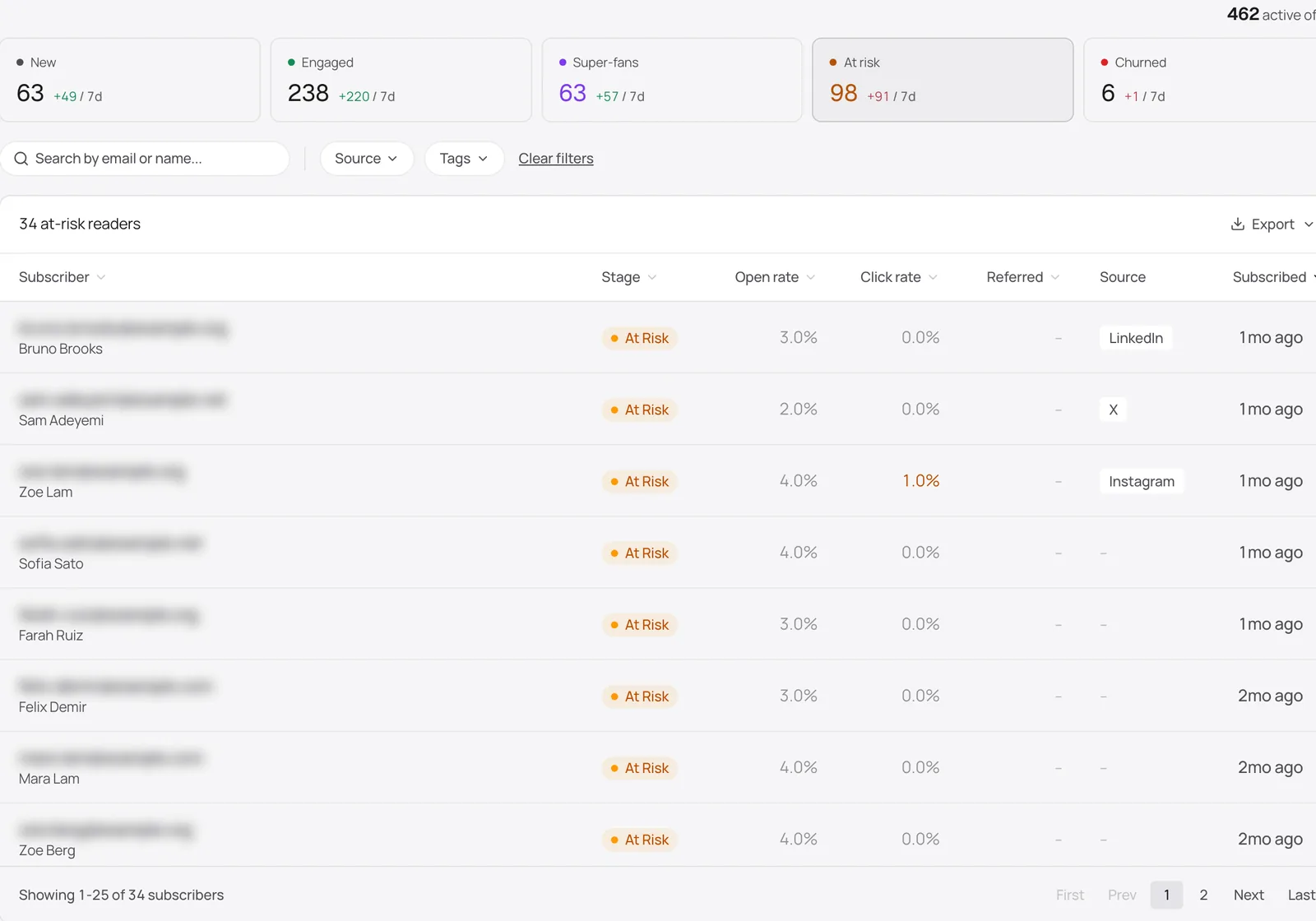Click the Source column header

1123,277
